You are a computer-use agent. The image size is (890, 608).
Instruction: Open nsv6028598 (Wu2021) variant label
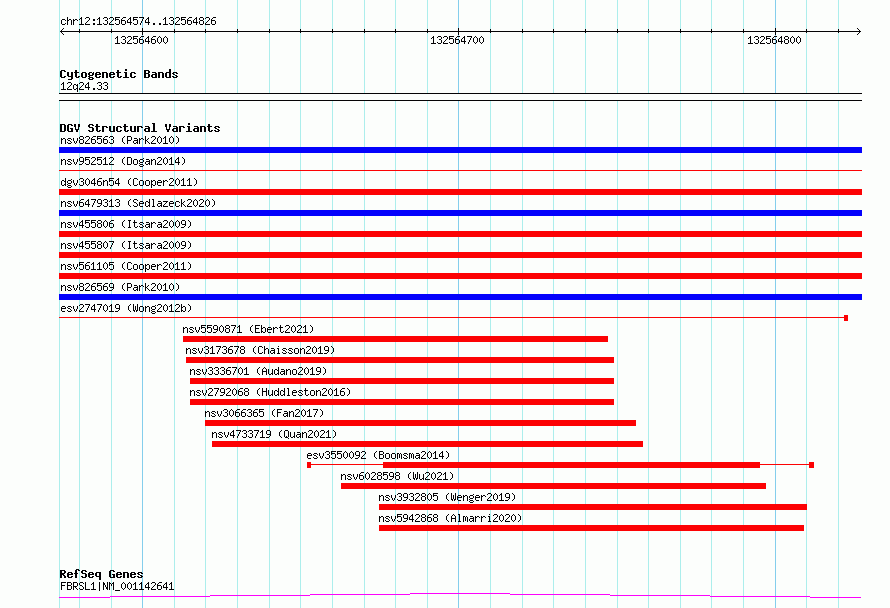click(397, 476)
